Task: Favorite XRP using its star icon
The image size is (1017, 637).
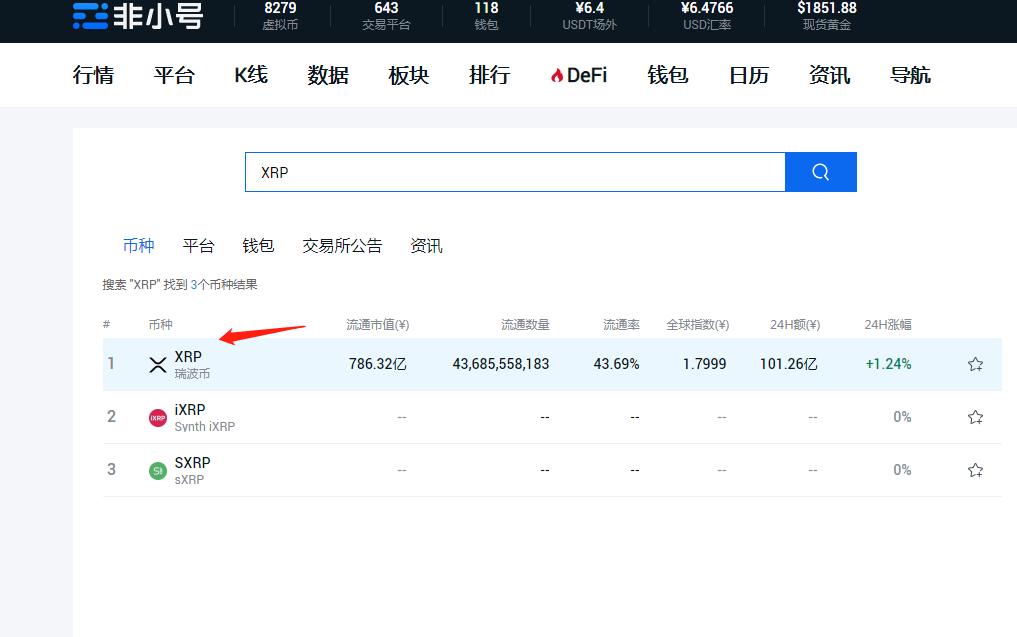Action: tap(975, 364)
